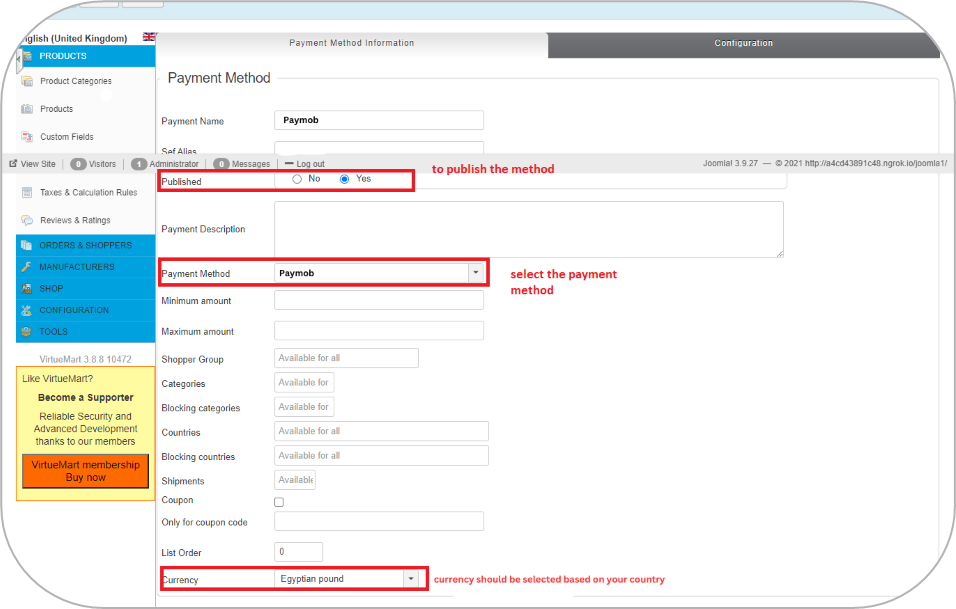
Task: Click the Product Categories folder icon
Action: pyautogui.click(x=27, y=81)
